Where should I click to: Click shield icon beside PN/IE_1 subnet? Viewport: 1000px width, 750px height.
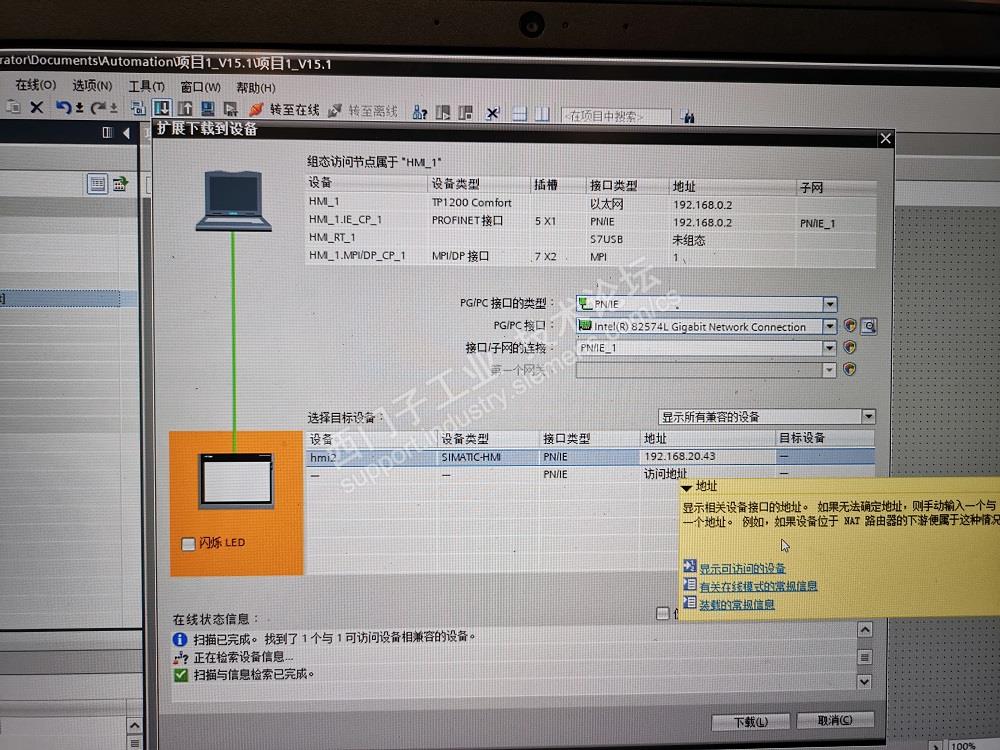coord(849,348)
